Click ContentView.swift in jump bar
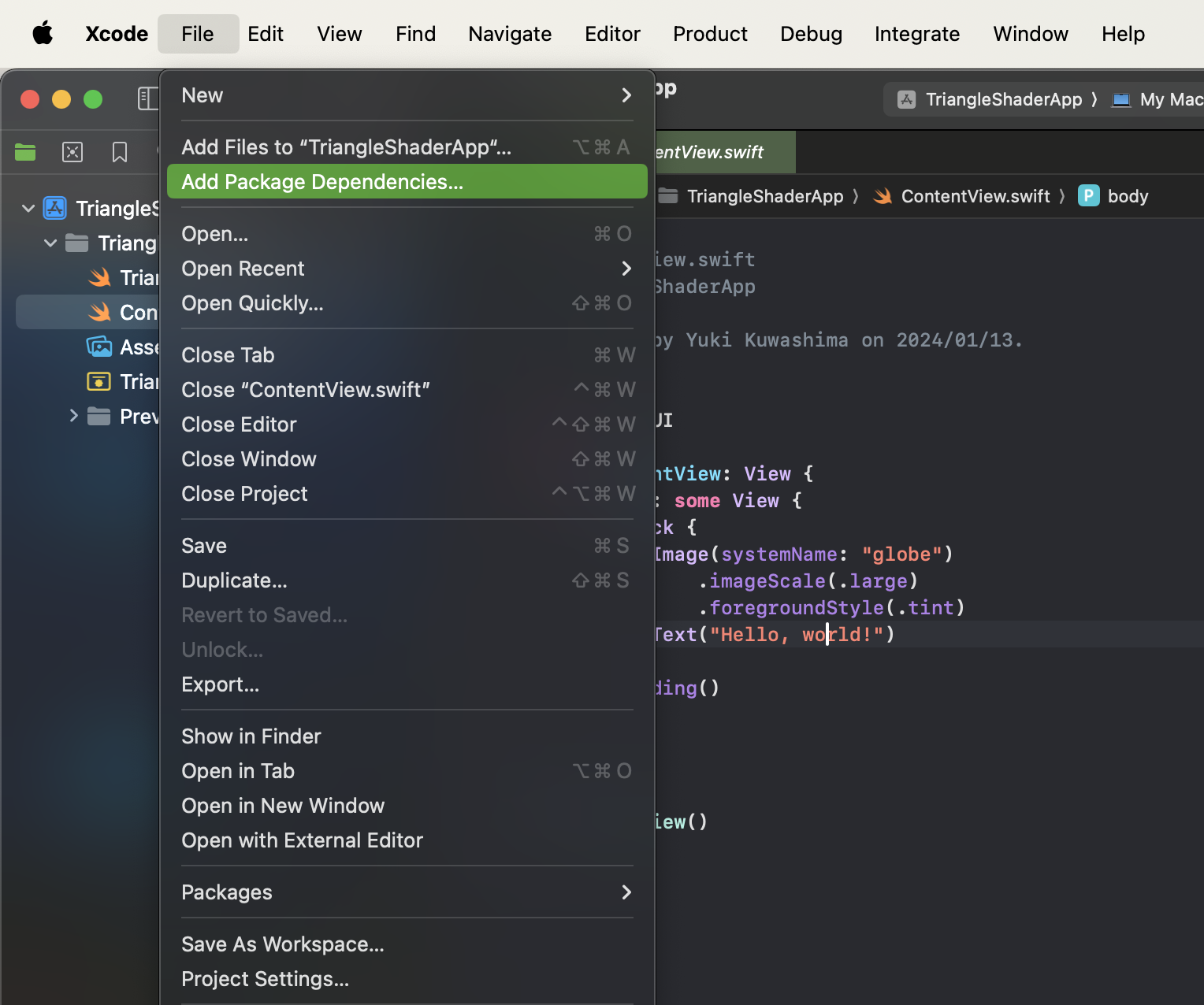Screen dimensions: 1204x1005 (961, 196)
